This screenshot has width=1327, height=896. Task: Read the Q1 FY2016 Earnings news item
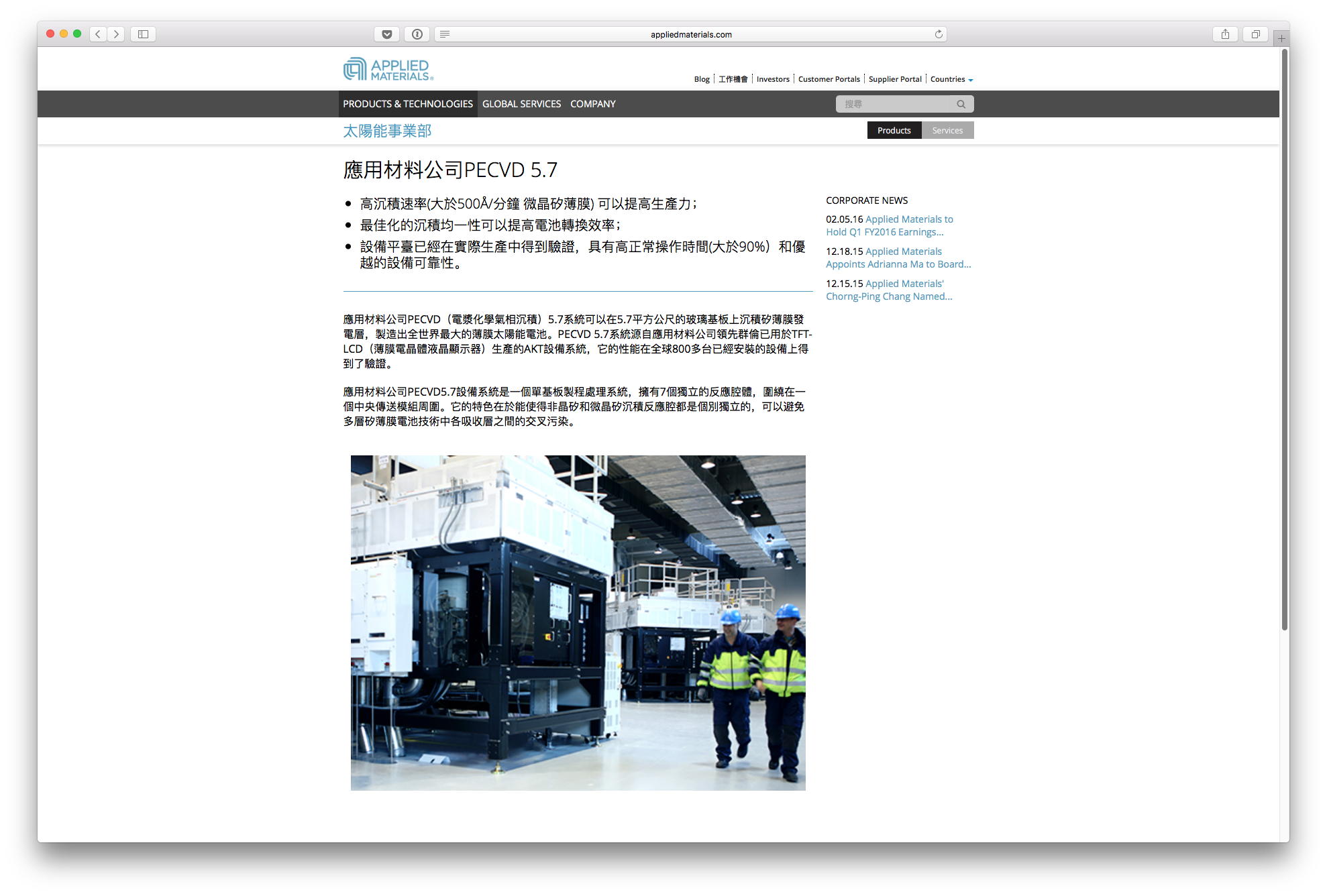point(890,225)
